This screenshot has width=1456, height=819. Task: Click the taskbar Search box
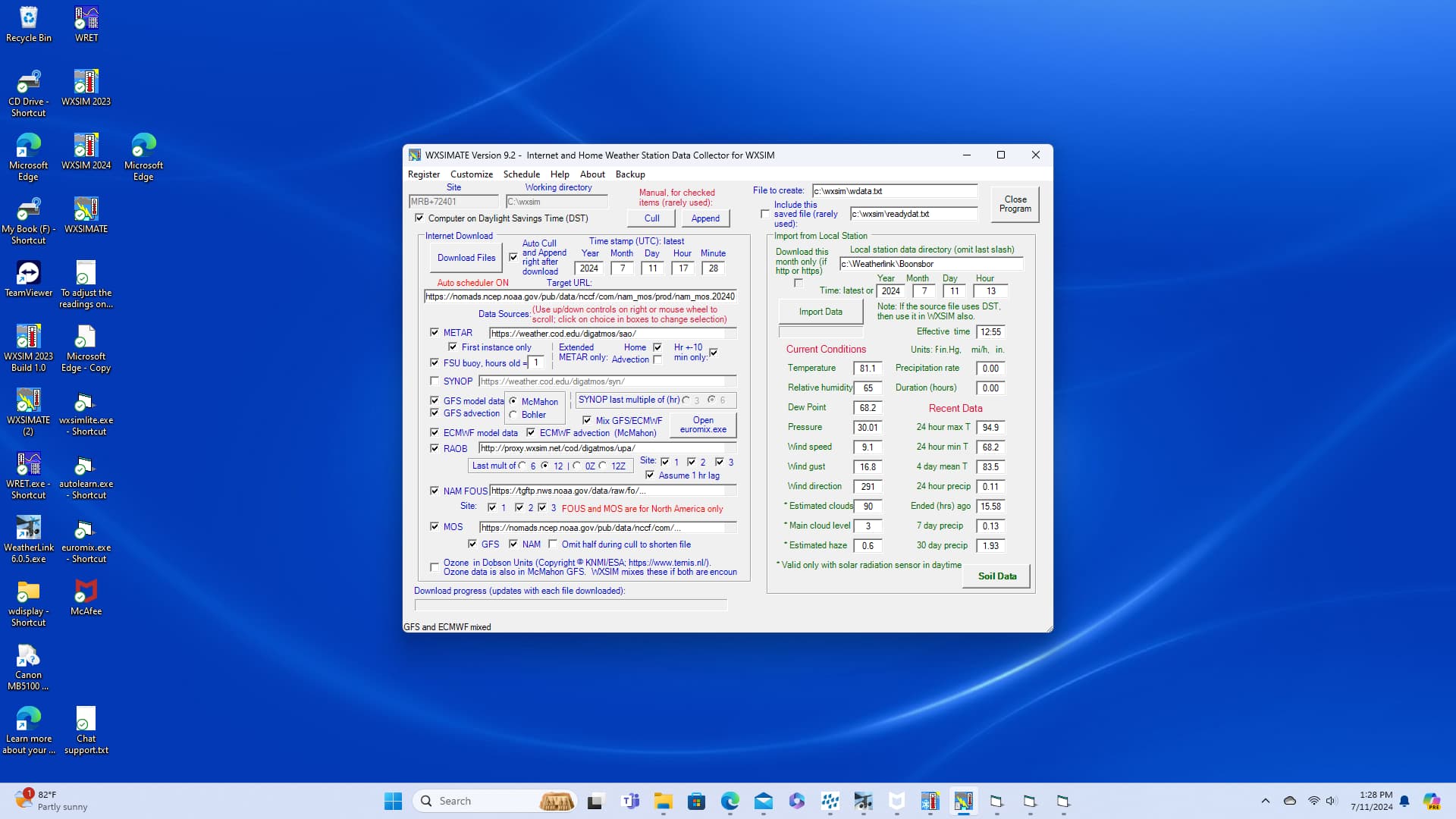[x=495, y=801]
